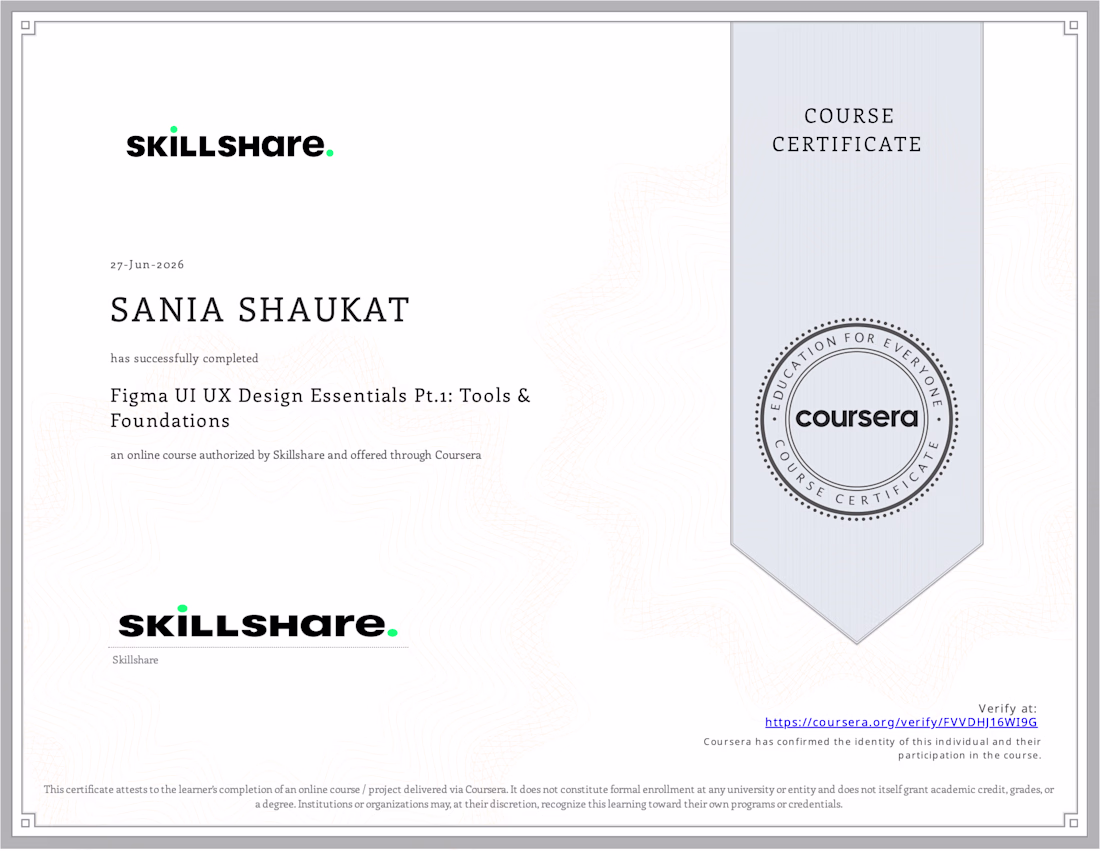Click 'has successfully completed' text
The width and height of the screenshot is (1100, 851).
(185, 359)
